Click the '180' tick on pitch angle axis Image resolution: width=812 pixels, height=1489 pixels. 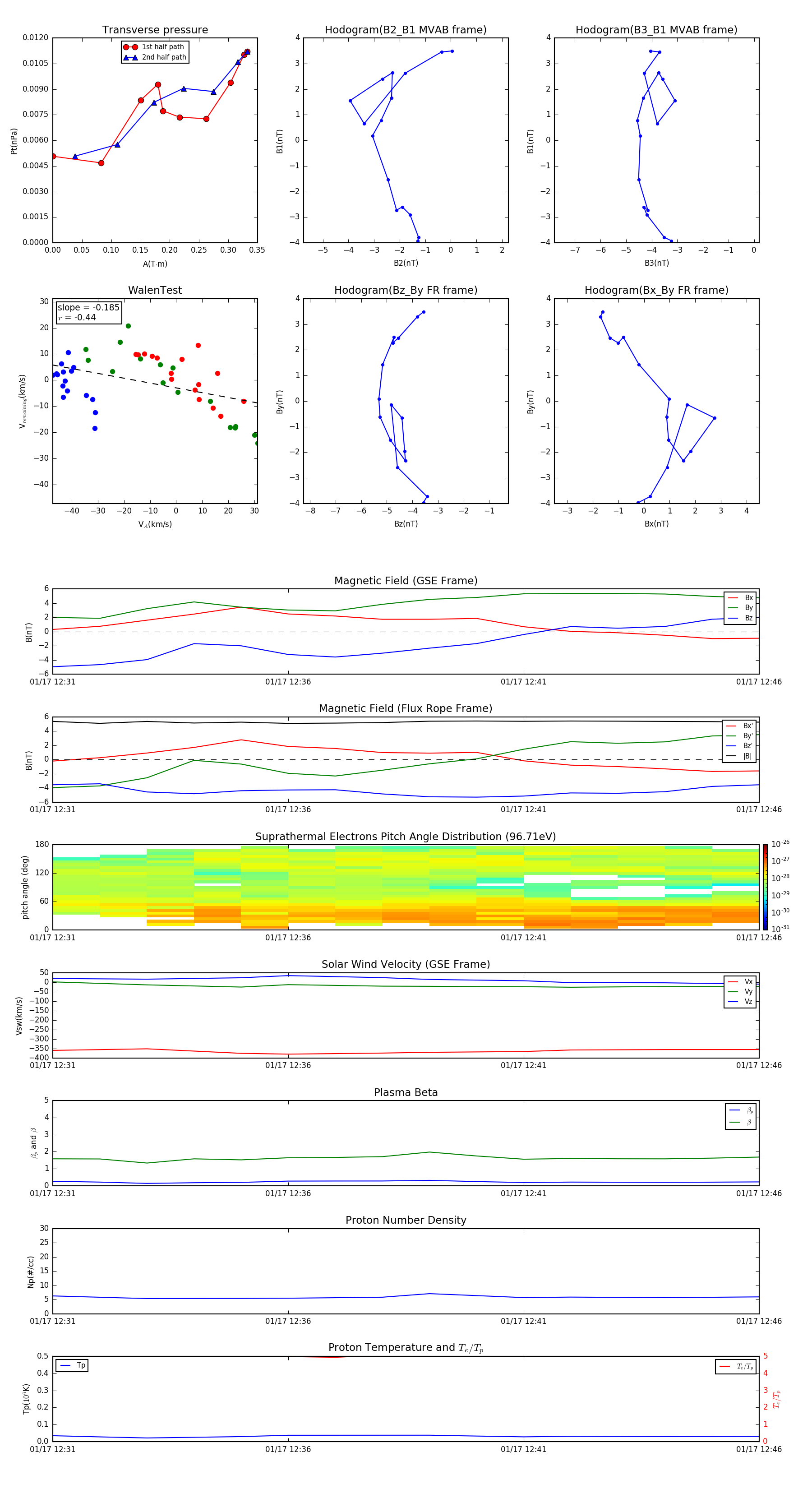pyautogui.click(x=42, y=845)
